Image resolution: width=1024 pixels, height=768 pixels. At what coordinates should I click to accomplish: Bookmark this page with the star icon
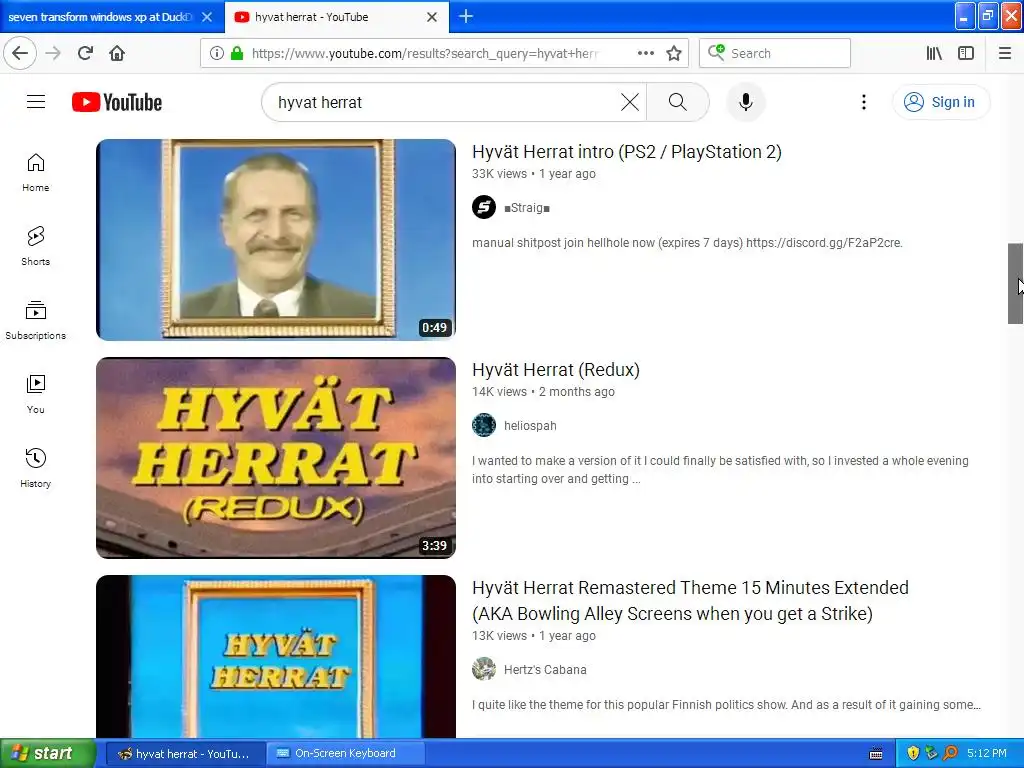coord(674,53)
